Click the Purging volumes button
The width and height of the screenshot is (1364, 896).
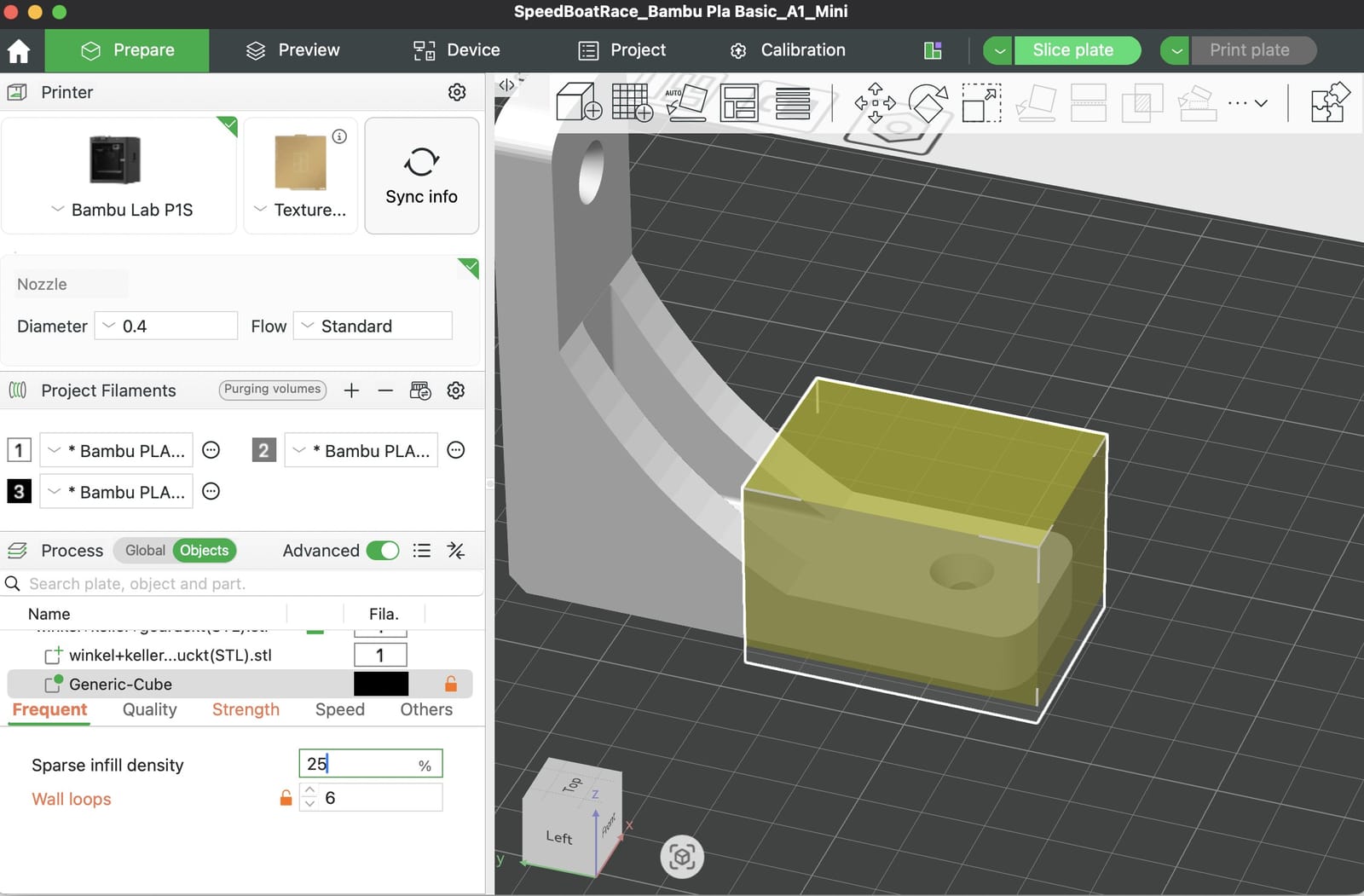273,390
